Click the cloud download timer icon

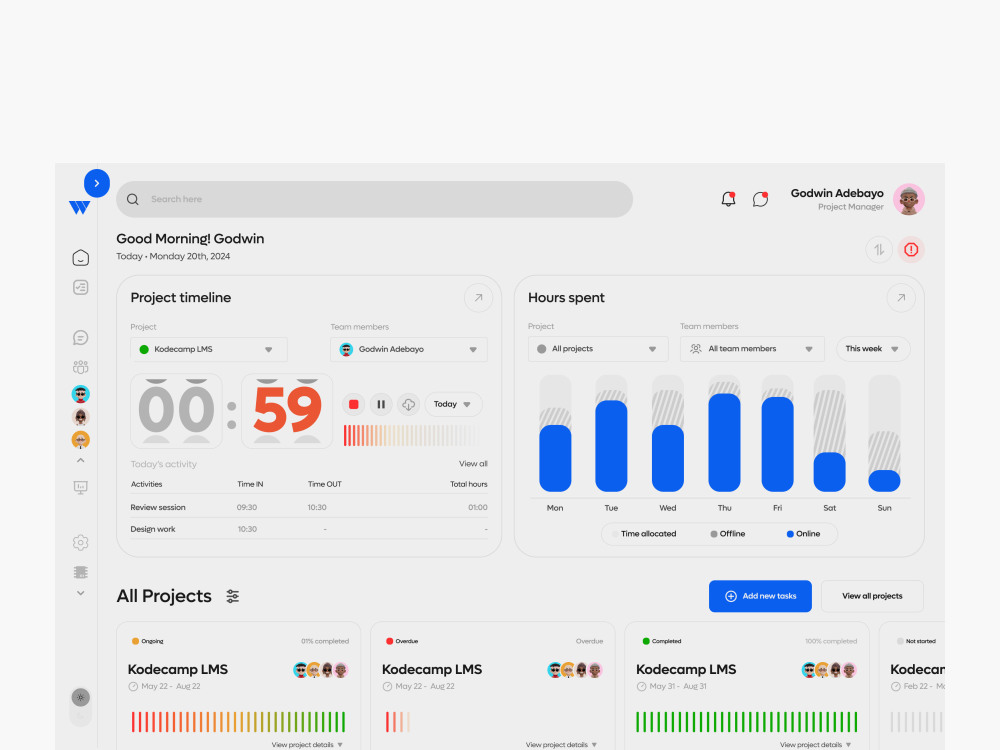(x=408, y=404)
